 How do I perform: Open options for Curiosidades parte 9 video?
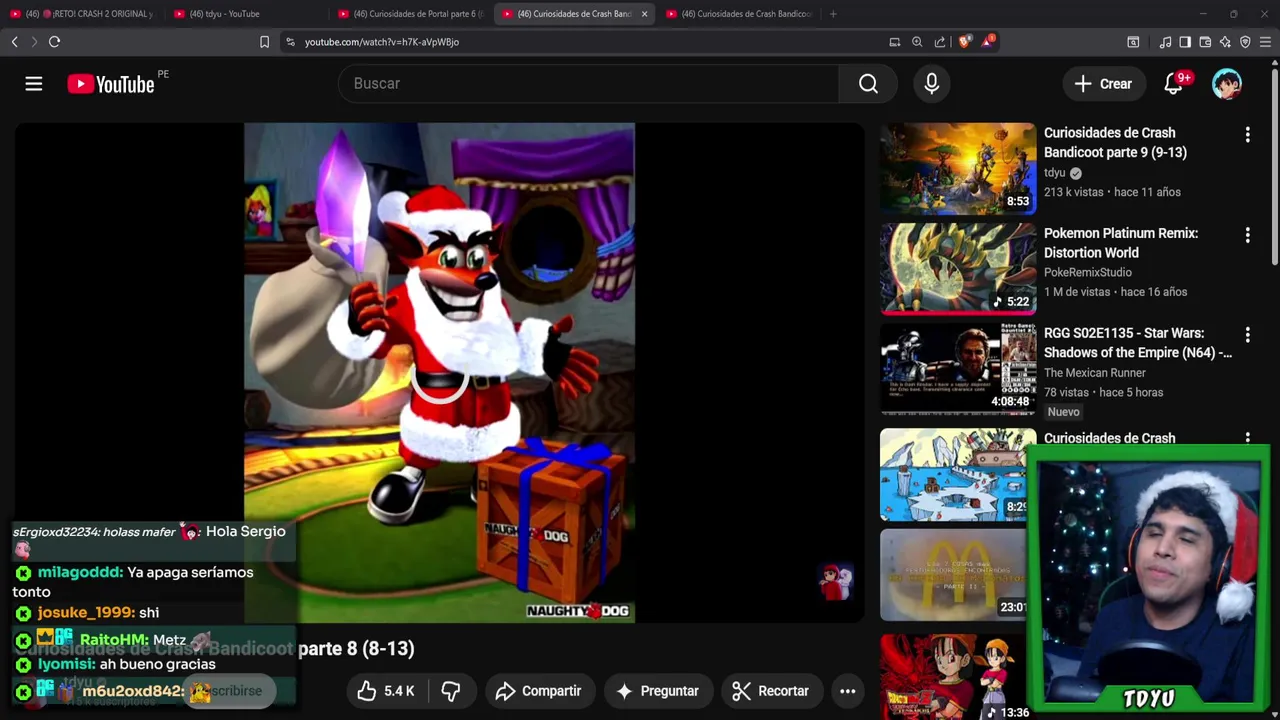coord(1247,134)
